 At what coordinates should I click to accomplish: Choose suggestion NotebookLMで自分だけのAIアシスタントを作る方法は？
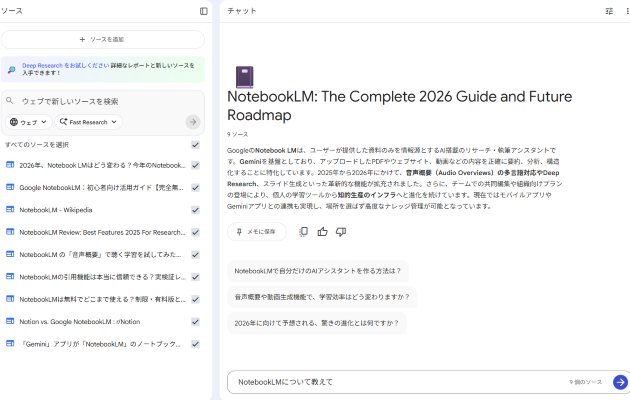(317, 271)
